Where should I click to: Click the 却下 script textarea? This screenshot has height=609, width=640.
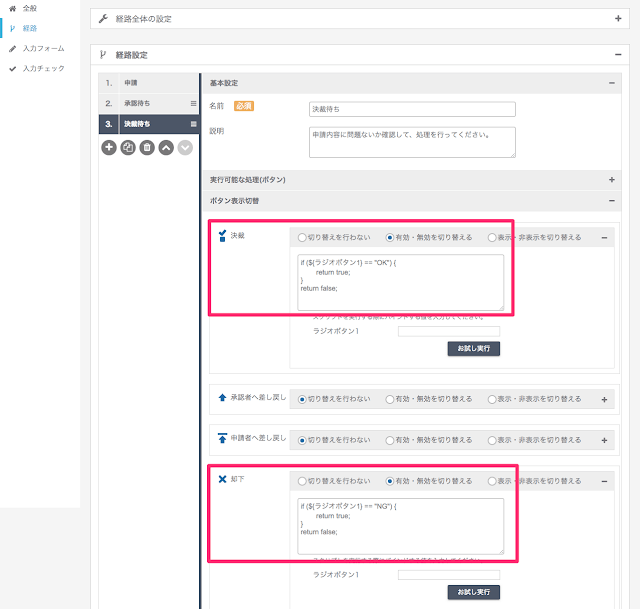(x=400, y=526)
